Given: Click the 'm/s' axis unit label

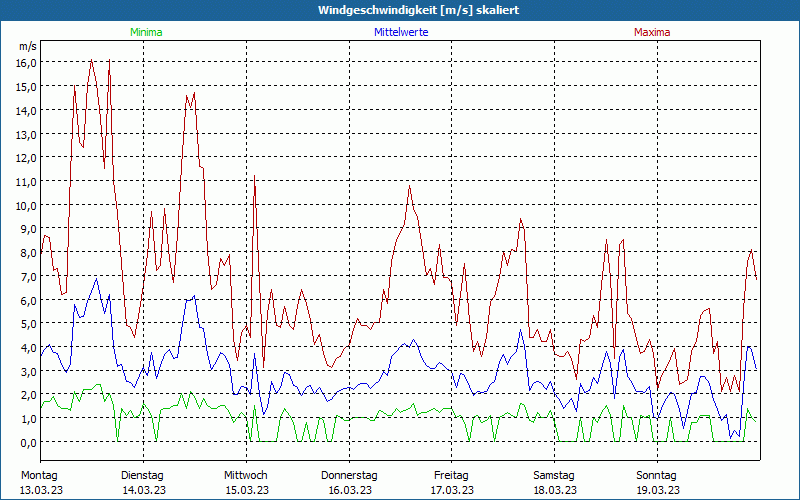Looking at the screenshot, I should [28, 46].
